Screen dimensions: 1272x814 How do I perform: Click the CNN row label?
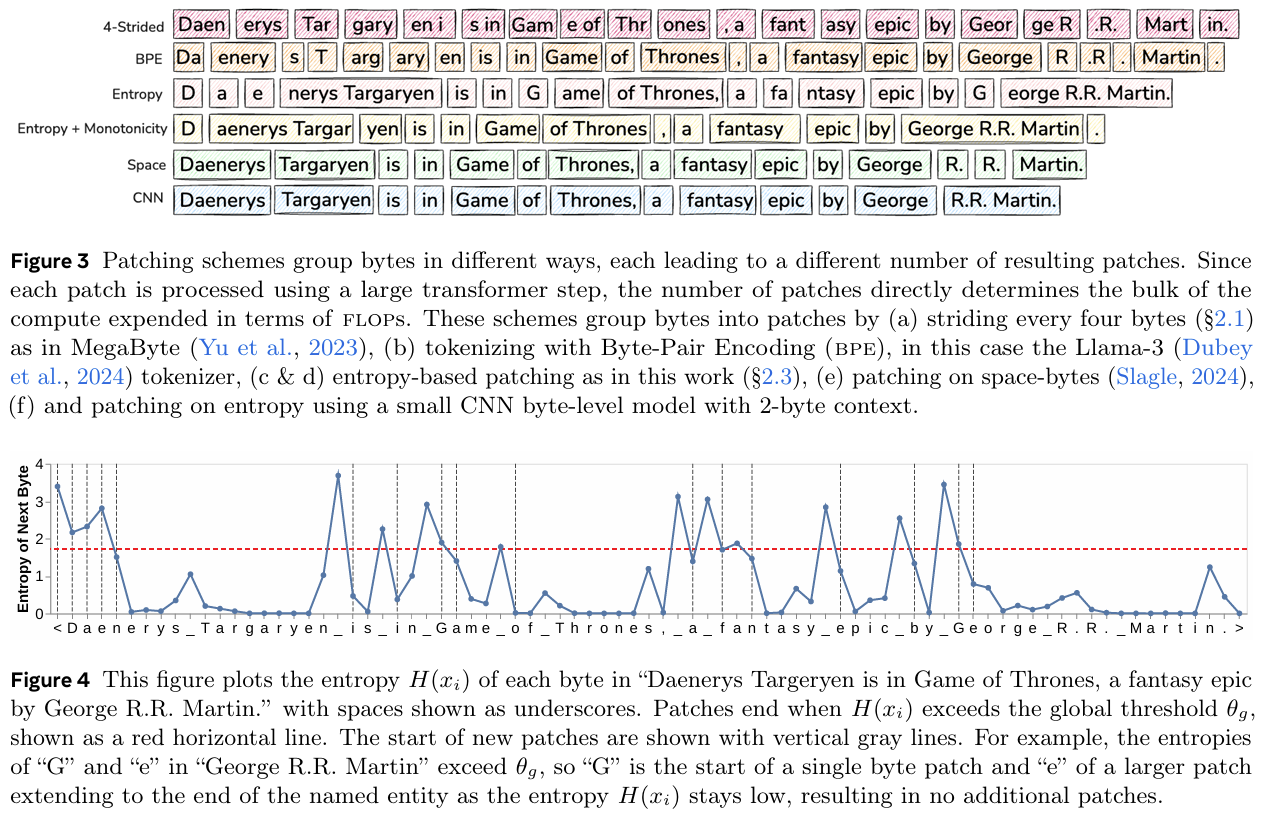(x=147, y=199)
